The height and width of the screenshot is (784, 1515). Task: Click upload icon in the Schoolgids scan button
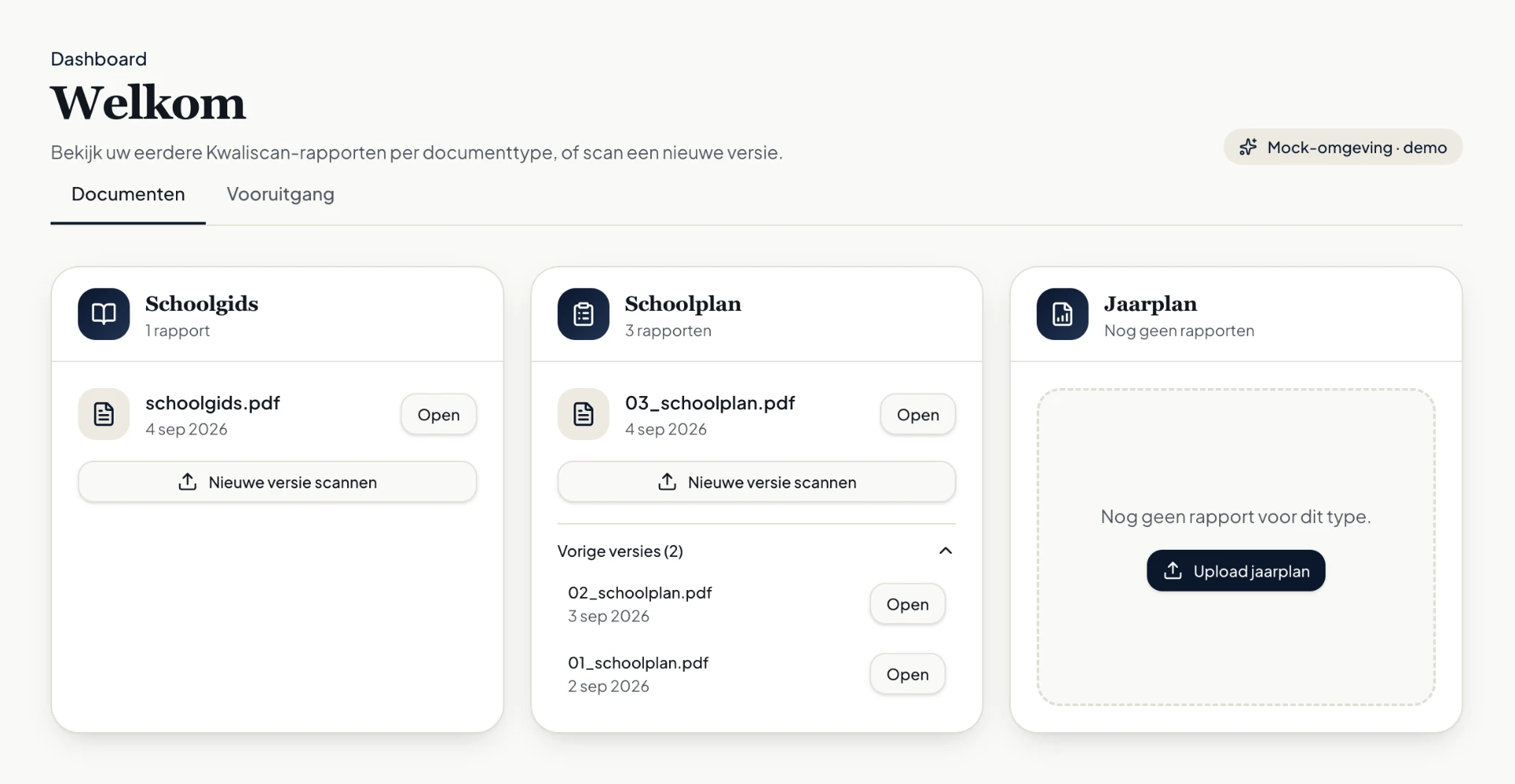tap(187, 482)
